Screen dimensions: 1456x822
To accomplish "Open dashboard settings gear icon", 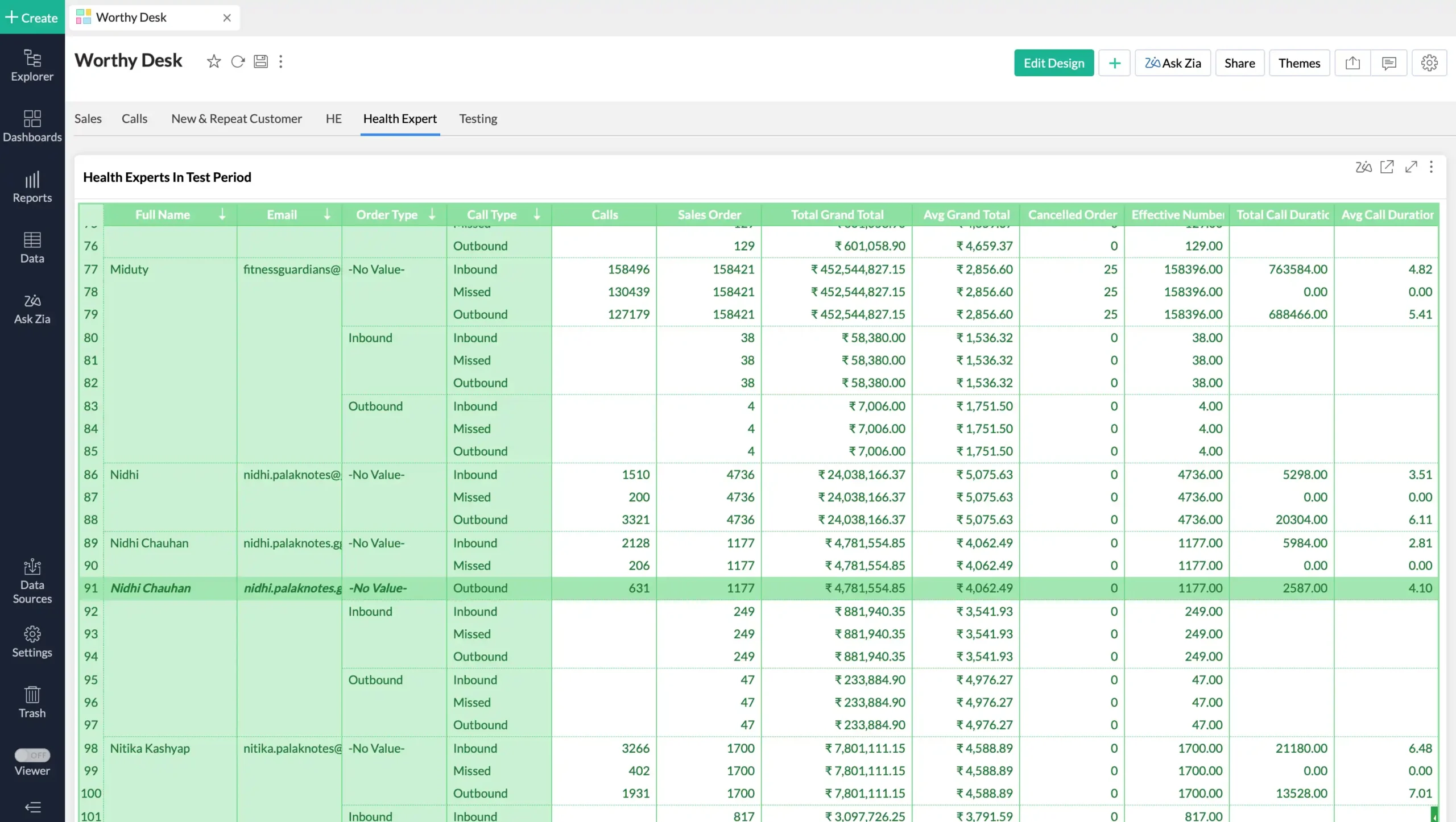I will click(x=1429, y=63).
